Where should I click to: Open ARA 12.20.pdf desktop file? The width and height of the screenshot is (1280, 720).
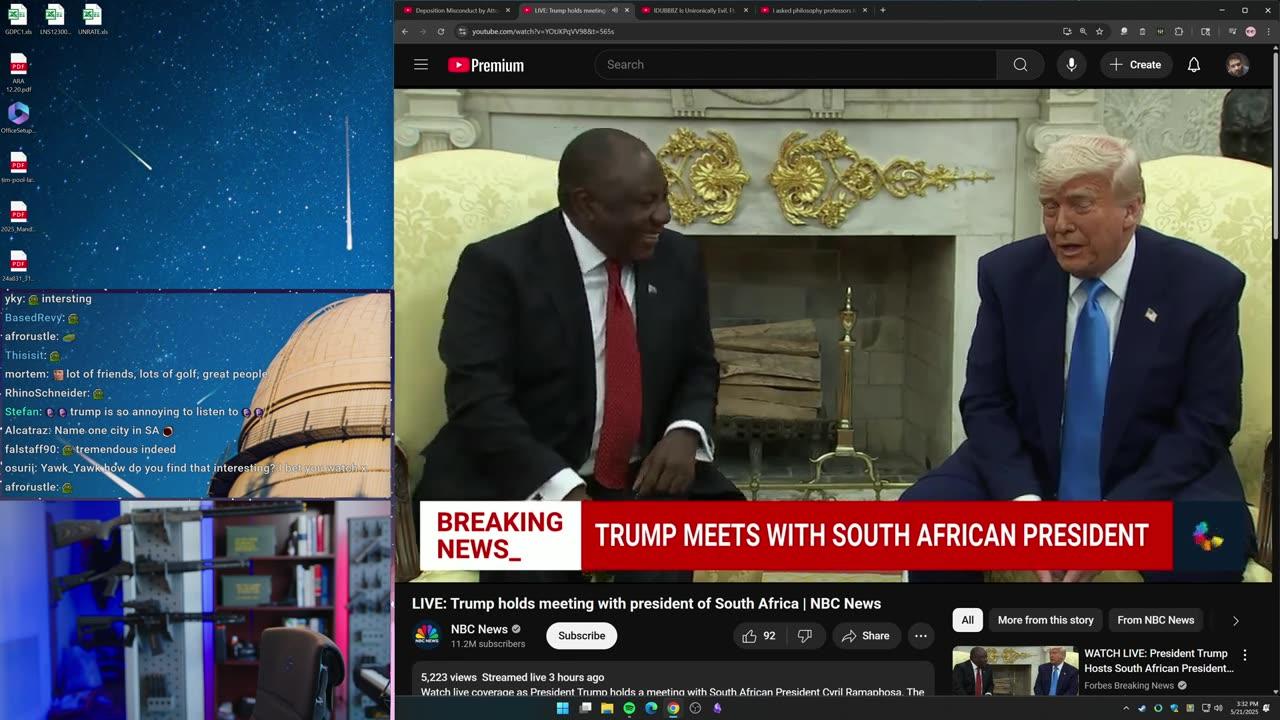pyautogui.click(x=18, y=72)
